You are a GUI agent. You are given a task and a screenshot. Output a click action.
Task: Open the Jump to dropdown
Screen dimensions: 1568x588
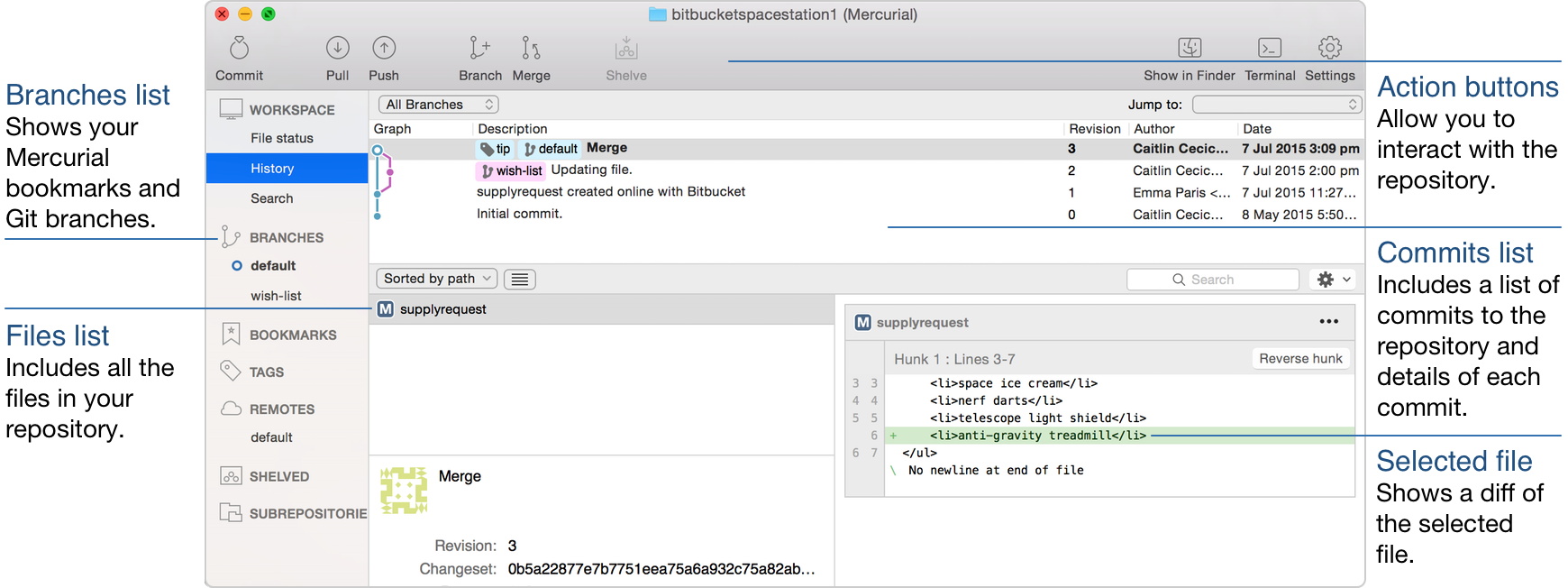(1276, 105)
